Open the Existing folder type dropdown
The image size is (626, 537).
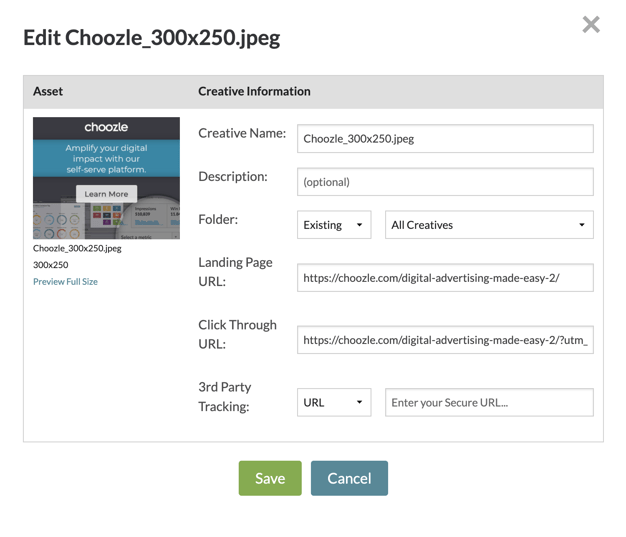[334, 225]
